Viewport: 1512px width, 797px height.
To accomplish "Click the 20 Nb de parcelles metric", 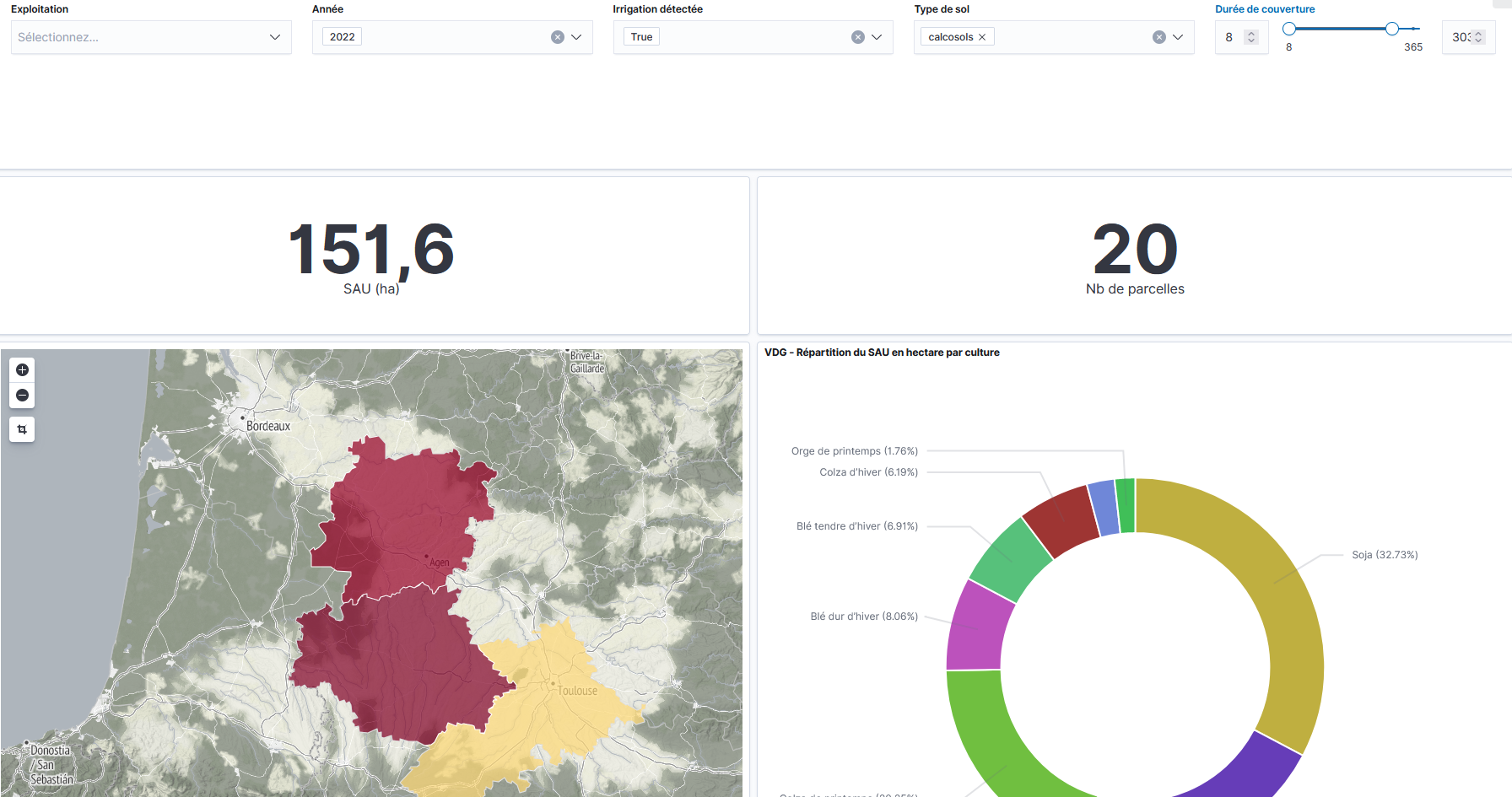I will coord(1135,250).
